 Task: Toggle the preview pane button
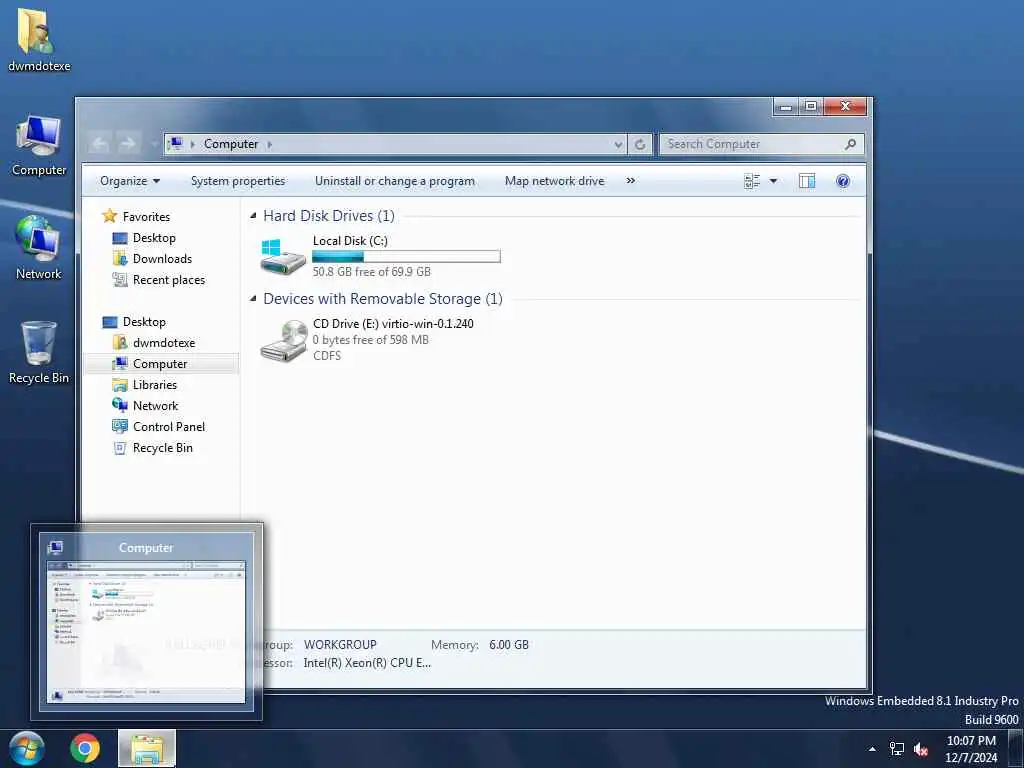[x=807, y=181]
